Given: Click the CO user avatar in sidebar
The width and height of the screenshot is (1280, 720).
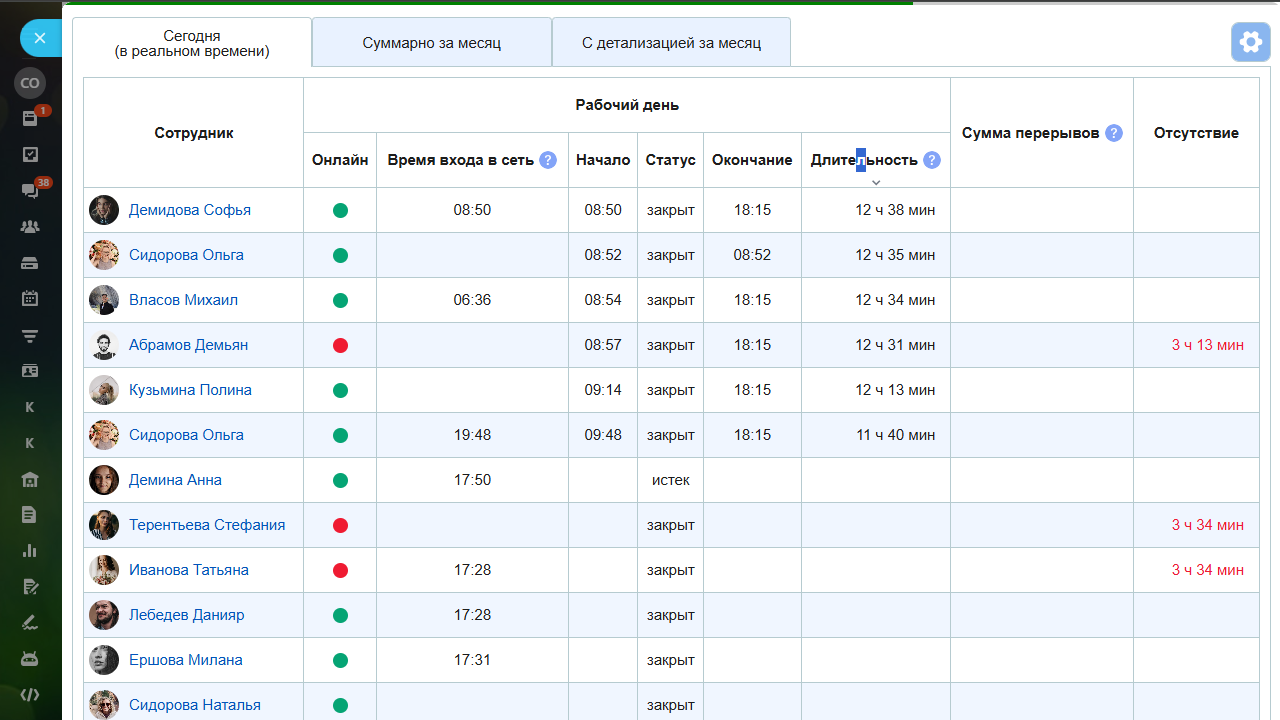Looking at the screenshot, I should 30,83.
